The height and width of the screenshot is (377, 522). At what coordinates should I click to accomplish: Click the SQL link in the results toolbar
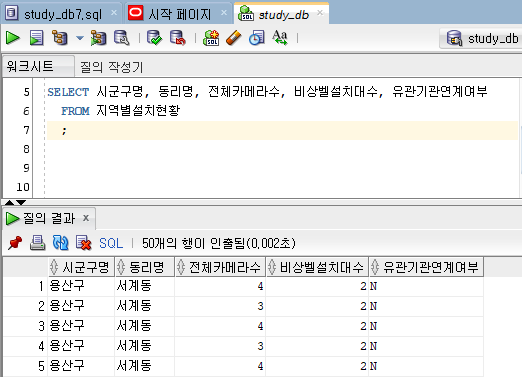pyautogui.click(x=111, y=243)
